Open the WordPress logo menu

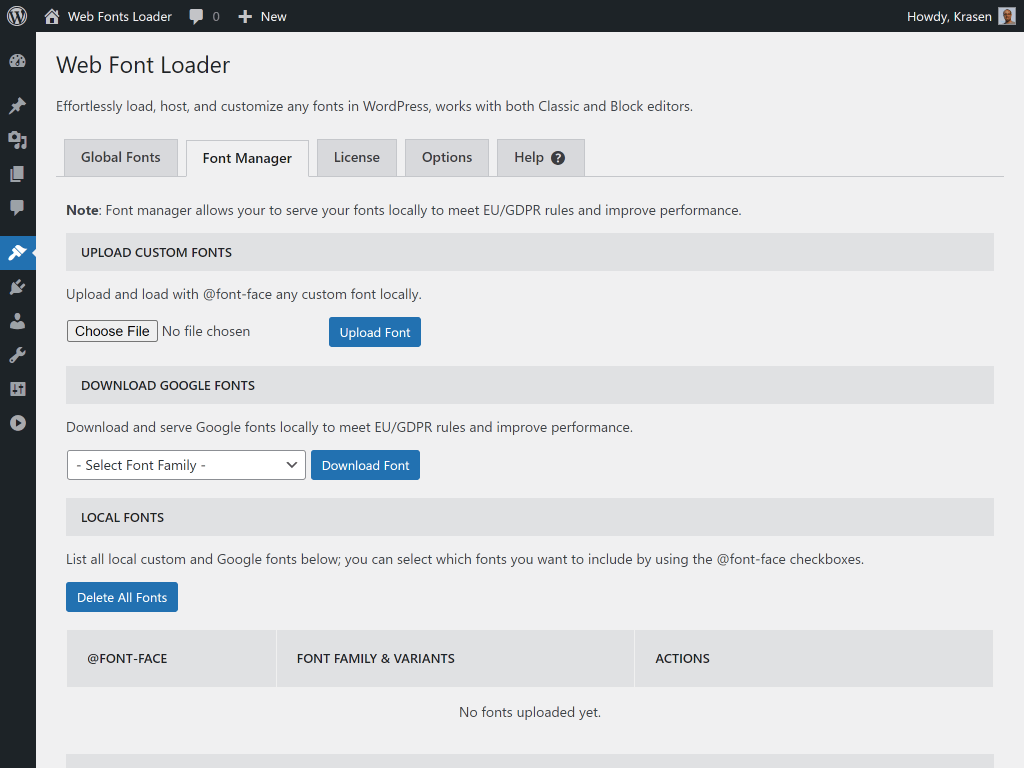coord(17,16)
